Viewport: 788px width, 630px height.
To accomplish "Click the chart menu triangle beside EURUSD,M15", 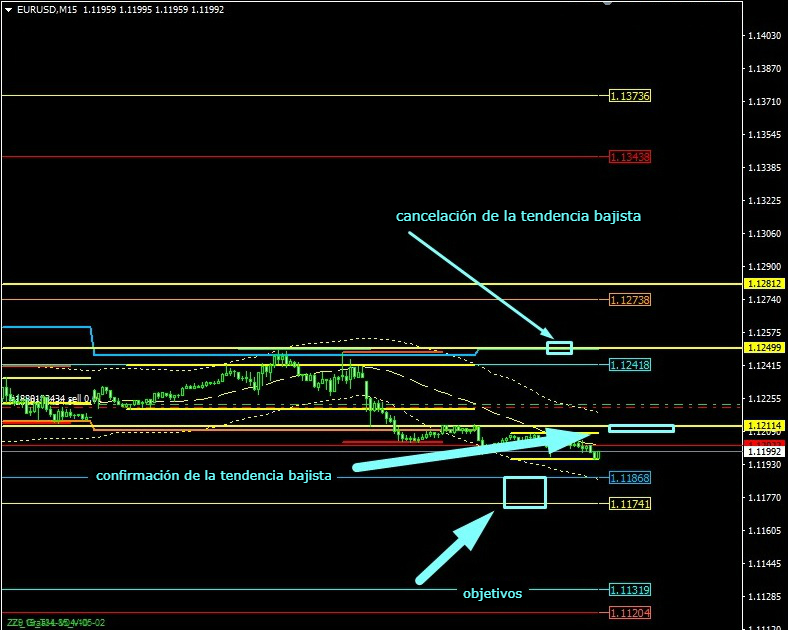I will pos(9,9).
